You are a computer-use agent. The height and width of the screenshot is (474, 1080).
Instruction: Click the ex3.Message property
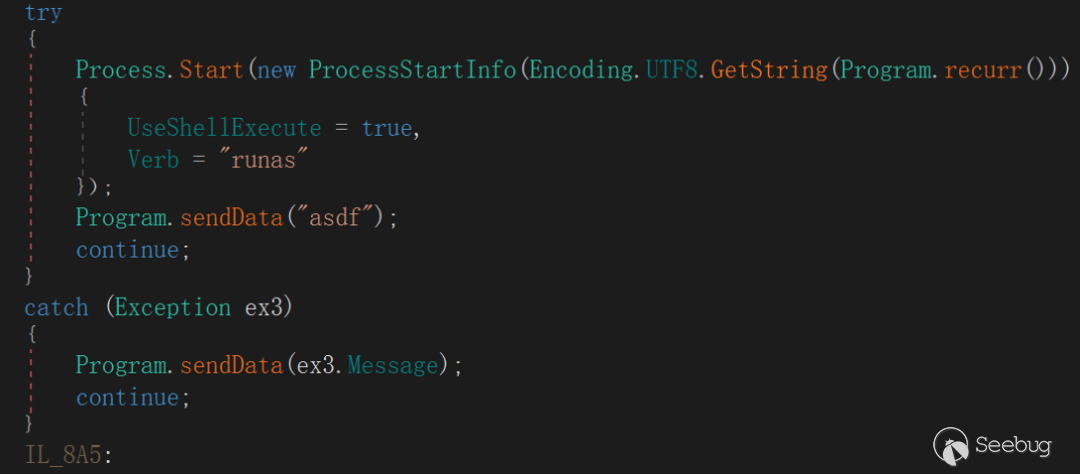pos(367,365)
